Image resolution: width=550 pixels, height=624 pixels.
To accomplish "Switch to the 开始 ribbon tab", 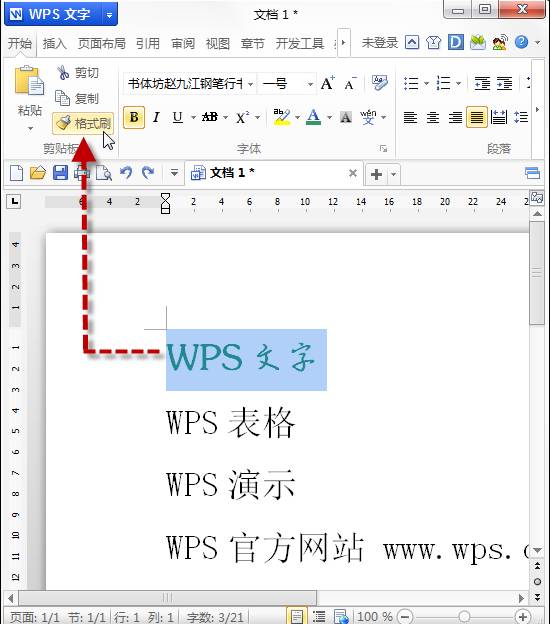I will tap(20, 43).
